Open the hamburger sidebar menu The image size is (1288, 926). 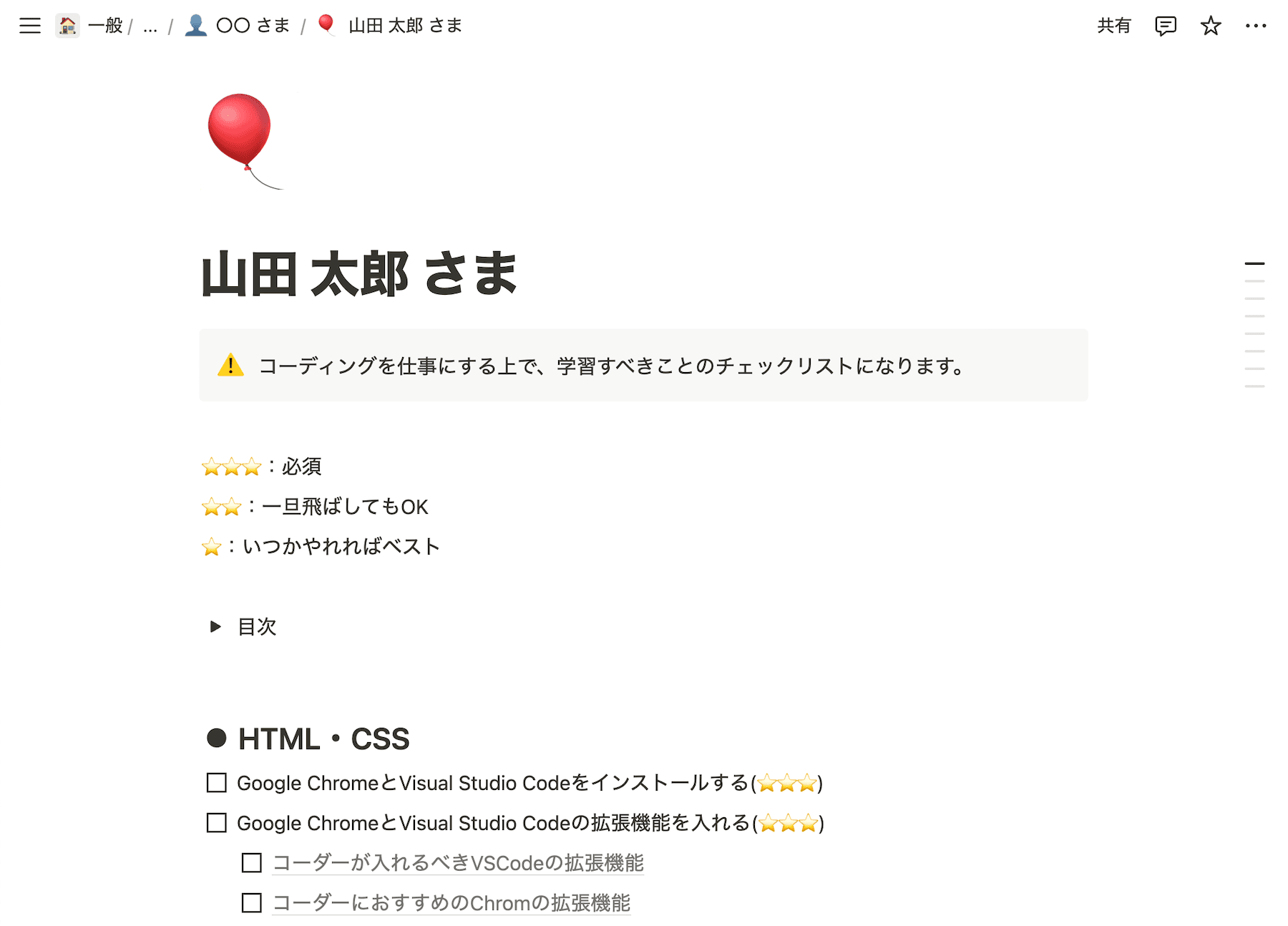click(30, 26)
